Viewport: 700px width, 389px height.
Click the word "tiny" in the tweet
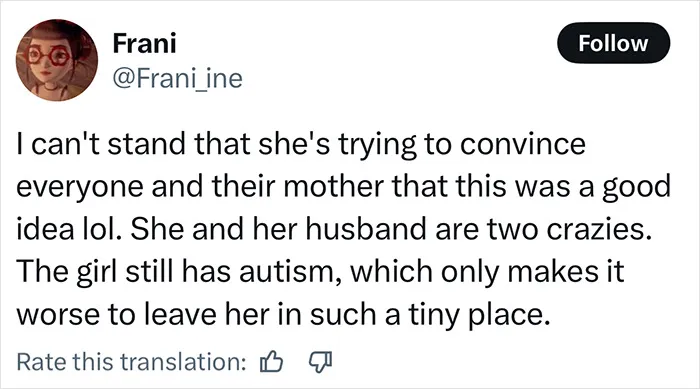(x=427, y=315)
